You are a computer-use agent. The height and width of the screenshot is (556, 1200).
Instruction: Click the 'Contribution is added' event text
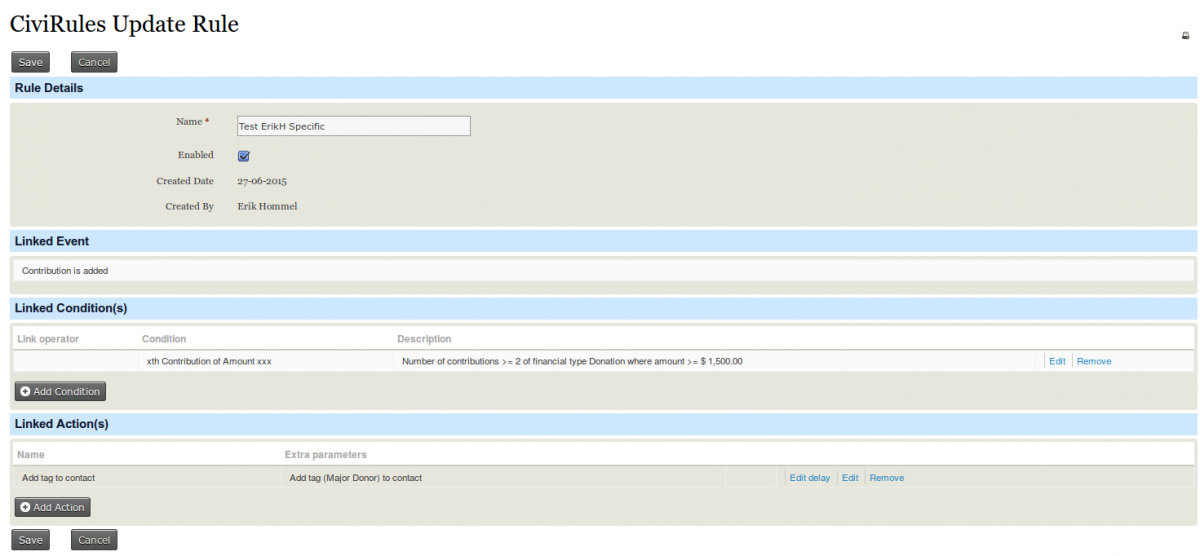65,271
